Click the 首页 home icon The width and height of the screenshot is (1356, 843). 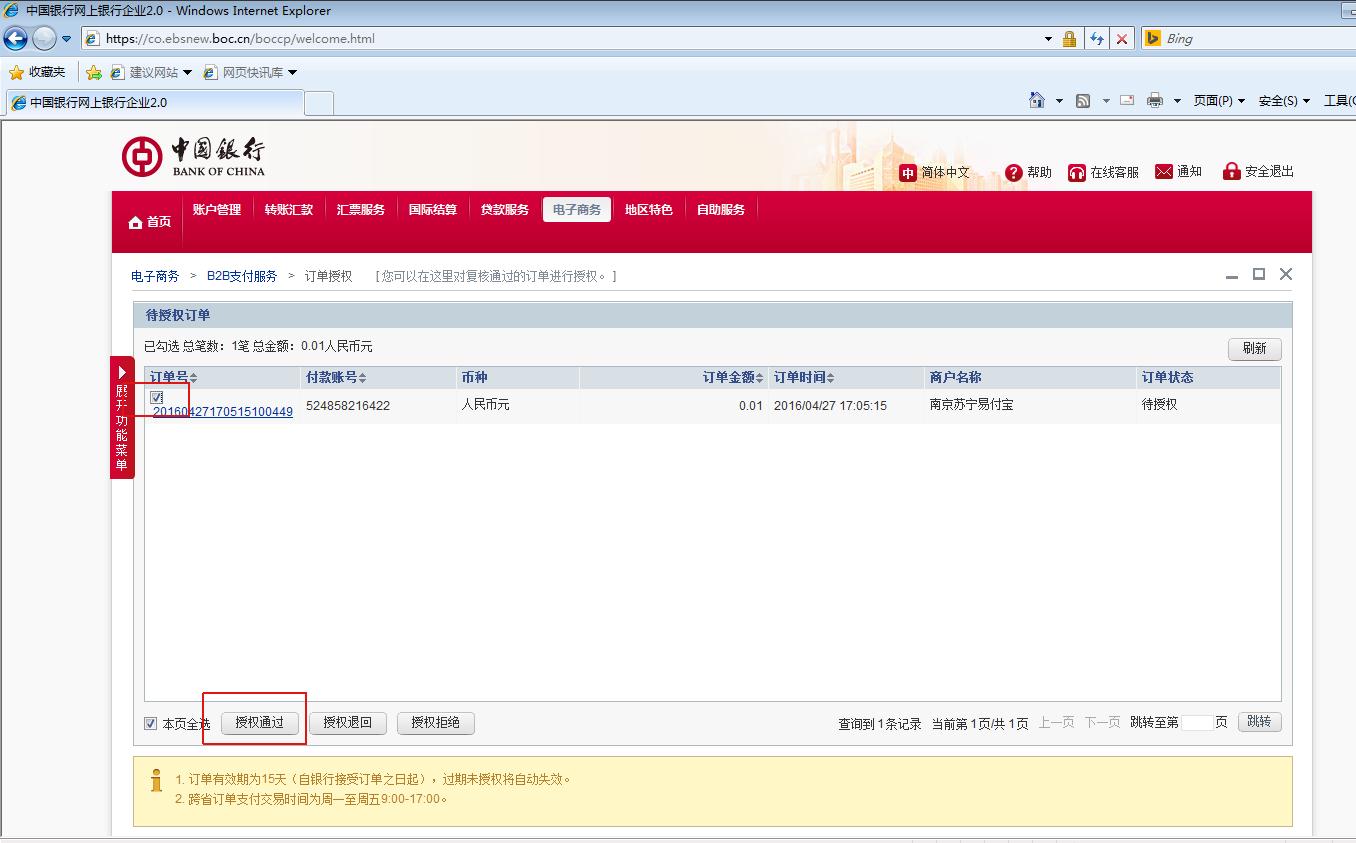tap(136, 222)
